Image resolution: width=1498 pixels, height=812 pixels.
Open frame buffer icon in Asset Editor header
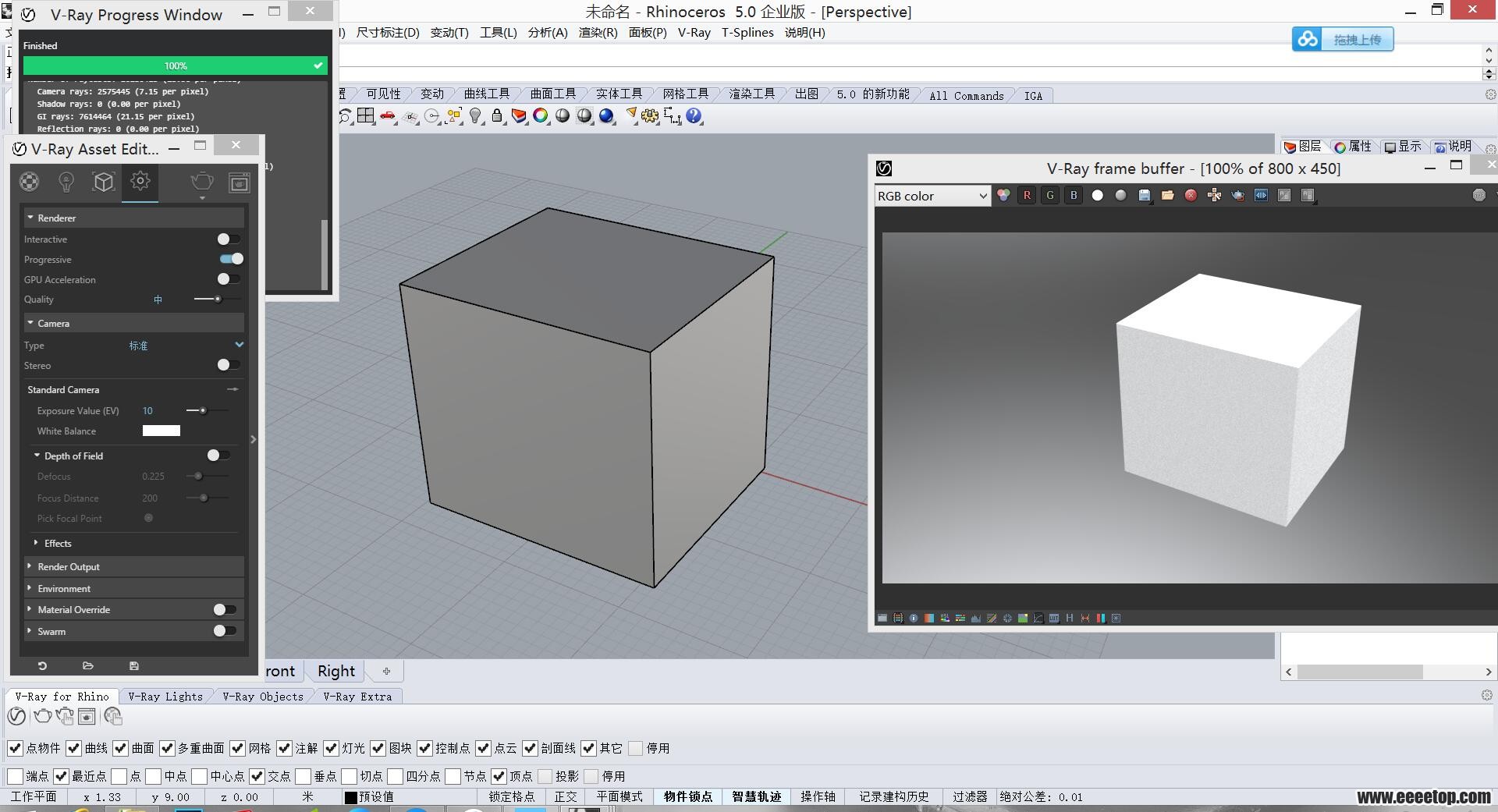tap(240, 183)
